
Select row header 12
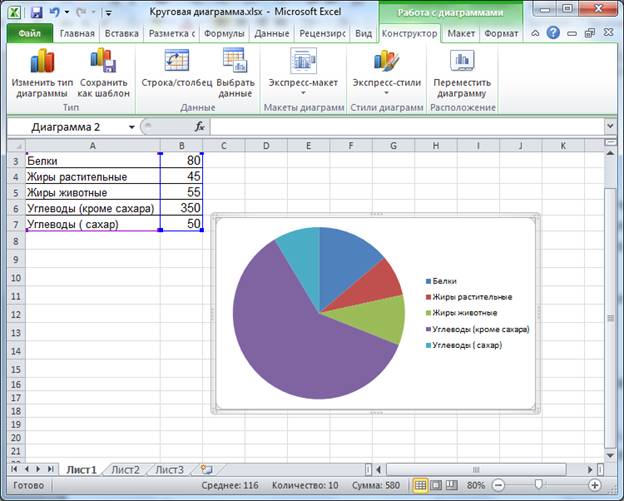pyautogui.click(x=16, y=314)
